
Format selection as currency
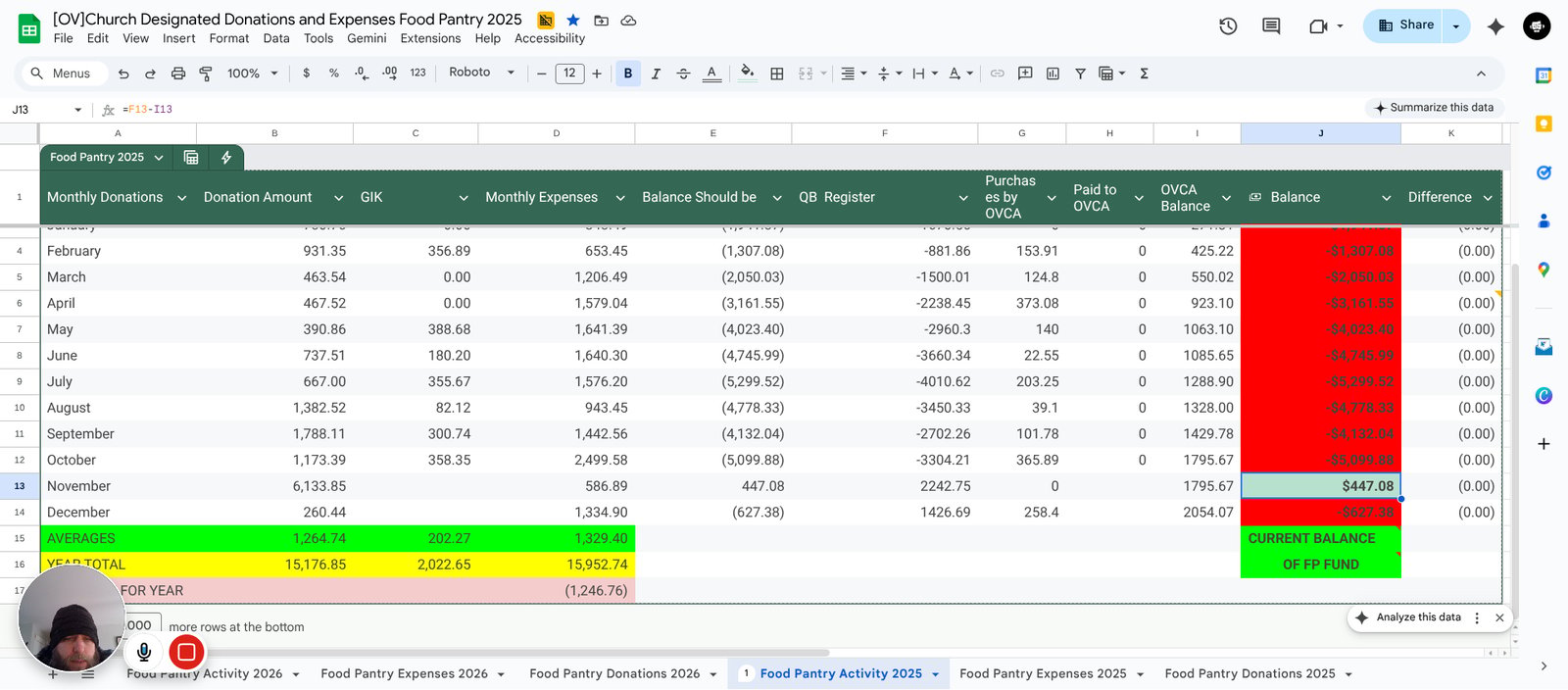click(307, 74)
